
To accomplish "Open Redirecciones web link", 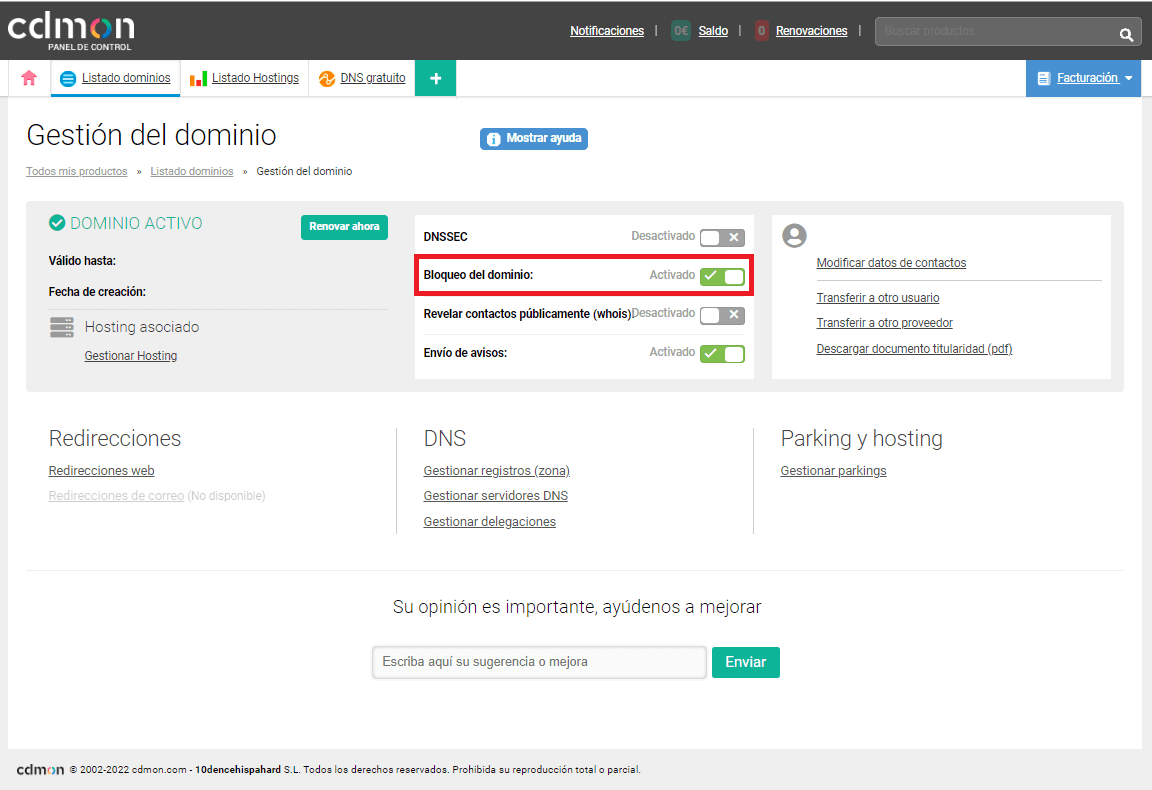I will pos(101,470).
